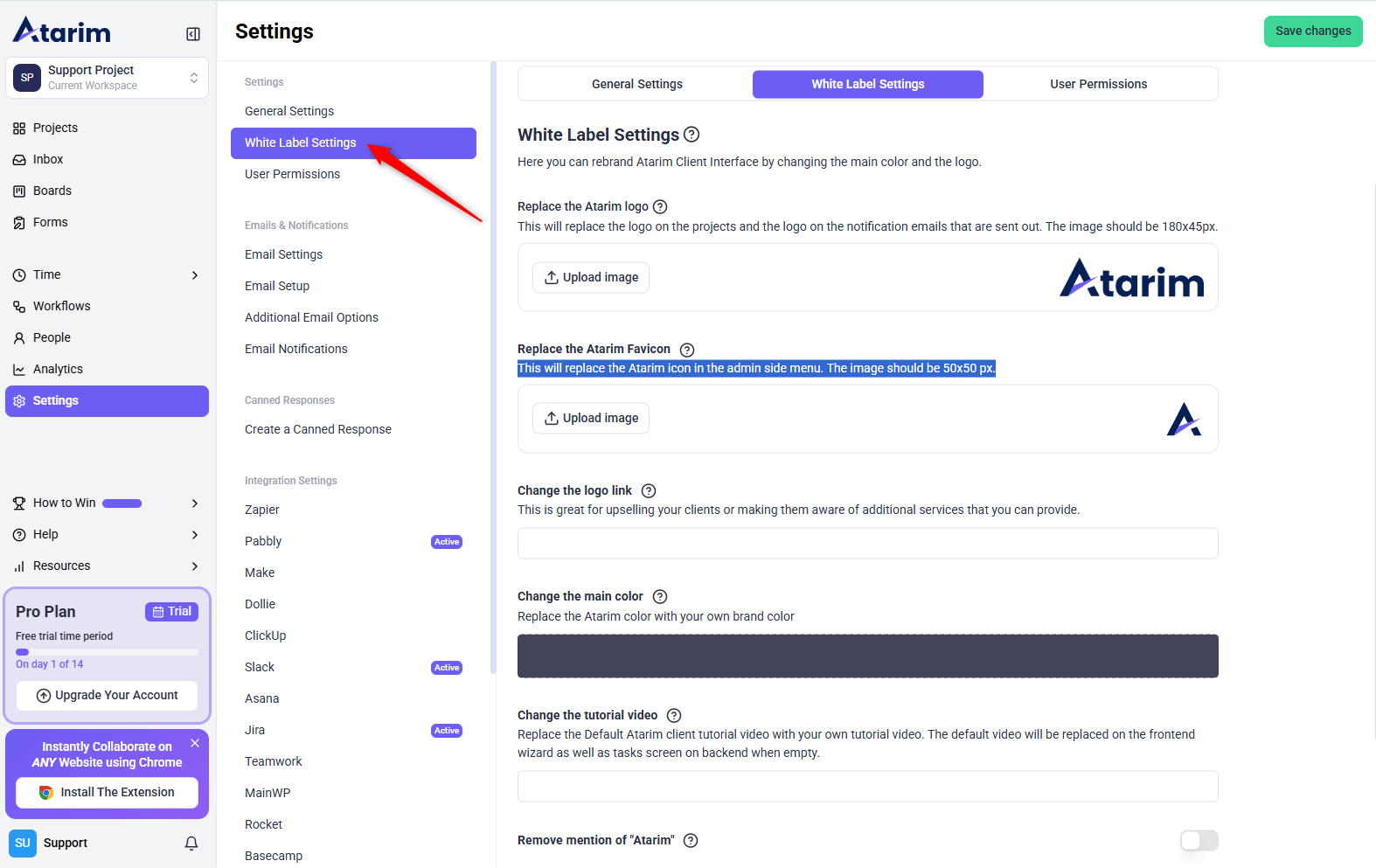Open the Support Project workspace switcher
The height and width of the screenshot is (868, 1376).
click(x=107, y=78)
